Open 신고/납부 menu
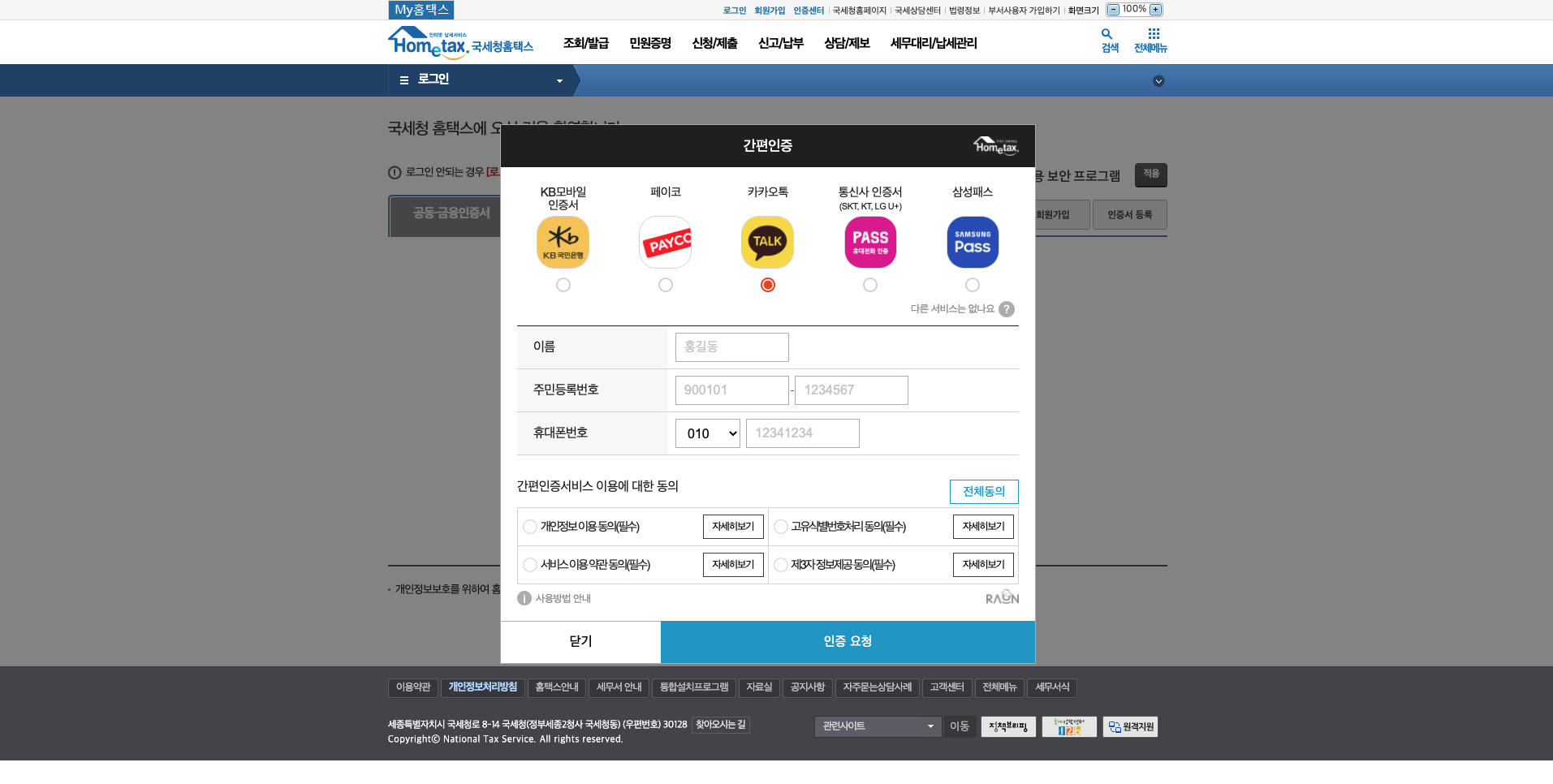This screenshot has width=1553, height=784. click(x=781, y=43)
